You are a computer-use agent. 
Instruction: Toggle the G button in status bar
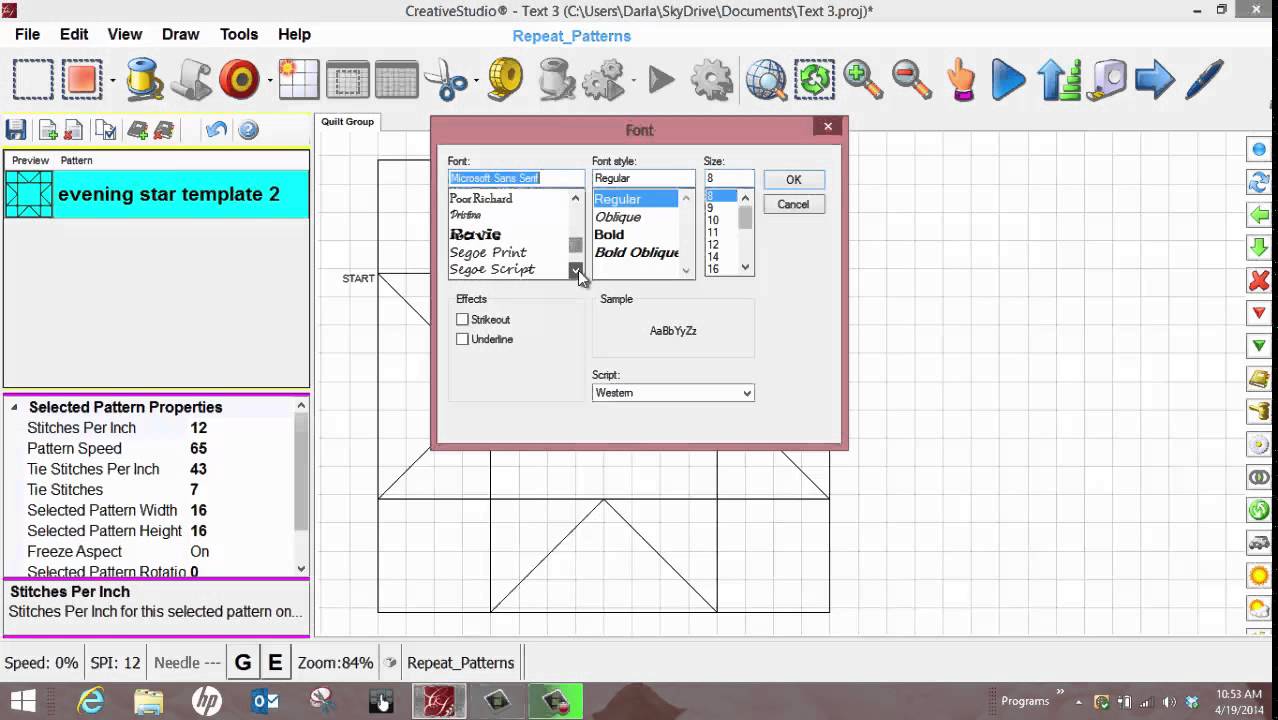click(x=243, y=663)
